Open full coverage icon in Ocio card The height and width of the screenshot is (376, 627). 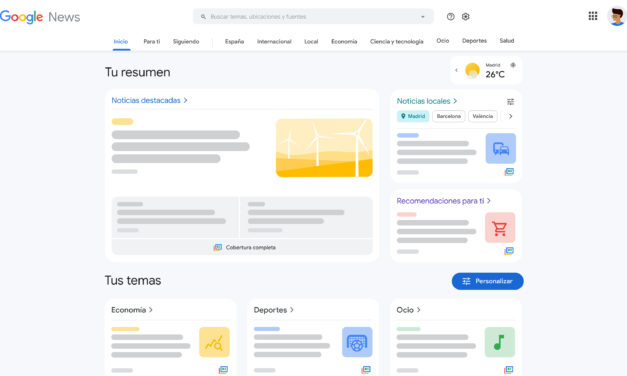pyautogui.click(x=509, y=370)
